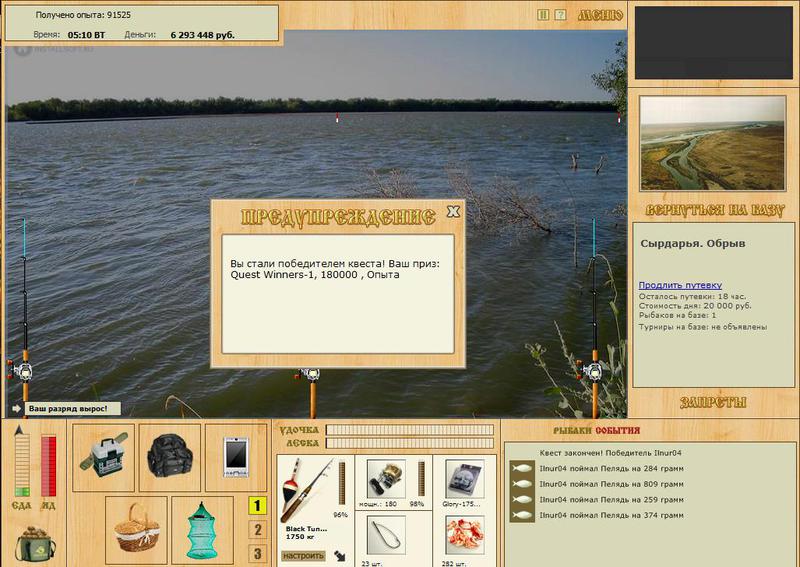Click Рыбаков на базе: 1 text
This screenshot has height=567, width=800.
678,315
